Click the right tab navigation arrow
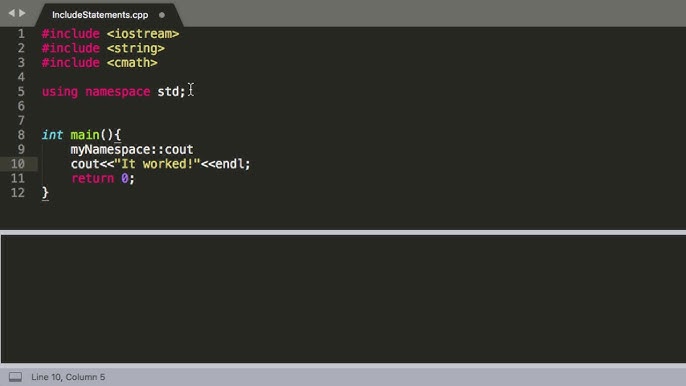 coord(22,13)
